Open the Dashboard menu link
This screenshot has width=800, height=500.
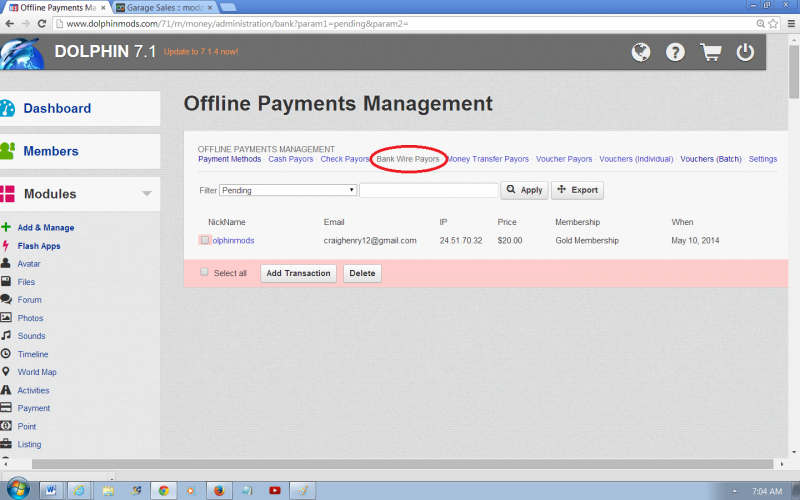click(57, 108)
